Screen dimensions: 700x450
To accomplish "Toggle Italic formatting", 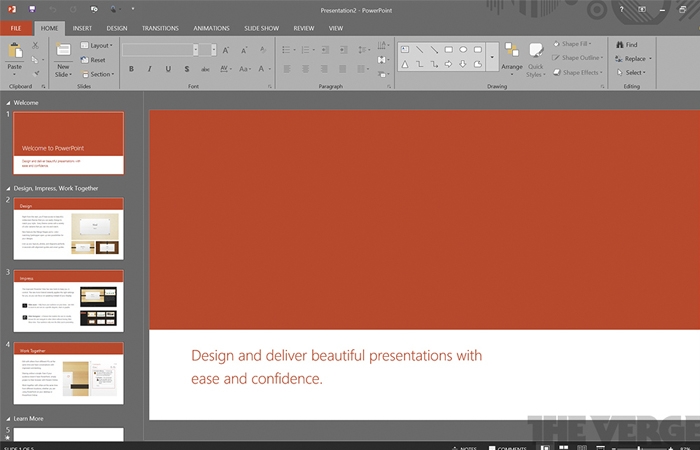I will tap(150, 69).
